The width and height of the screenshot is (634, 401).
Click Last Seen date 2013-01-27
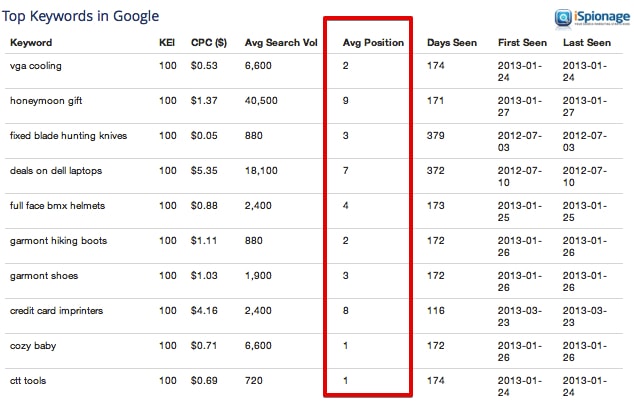click(585, 106)
